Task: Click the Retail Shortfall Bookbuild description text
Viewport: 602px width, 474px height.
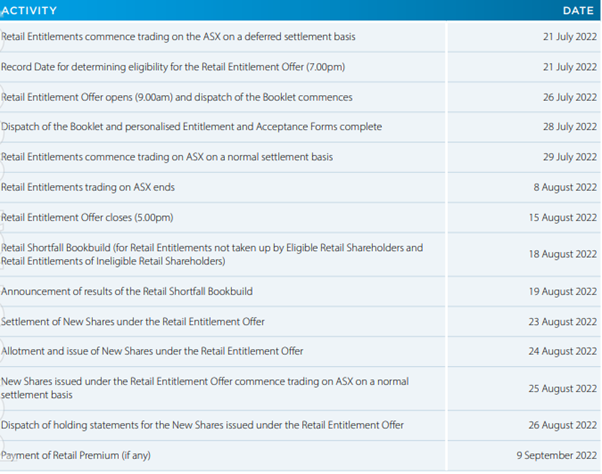Action: 212,254
